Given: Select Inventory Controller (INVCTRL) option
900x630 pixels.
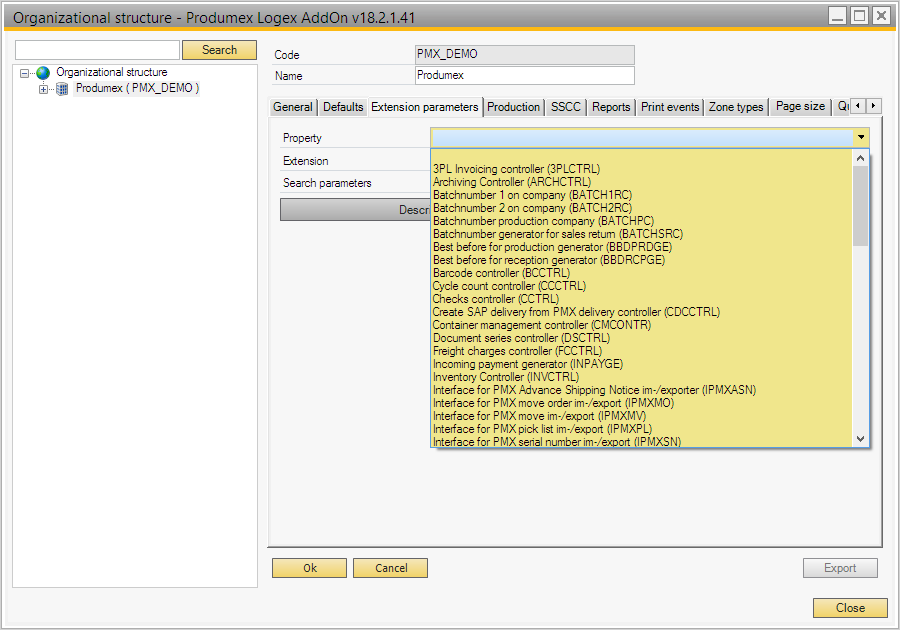Looking at the screenshot, I should click(x=505, y=377).
